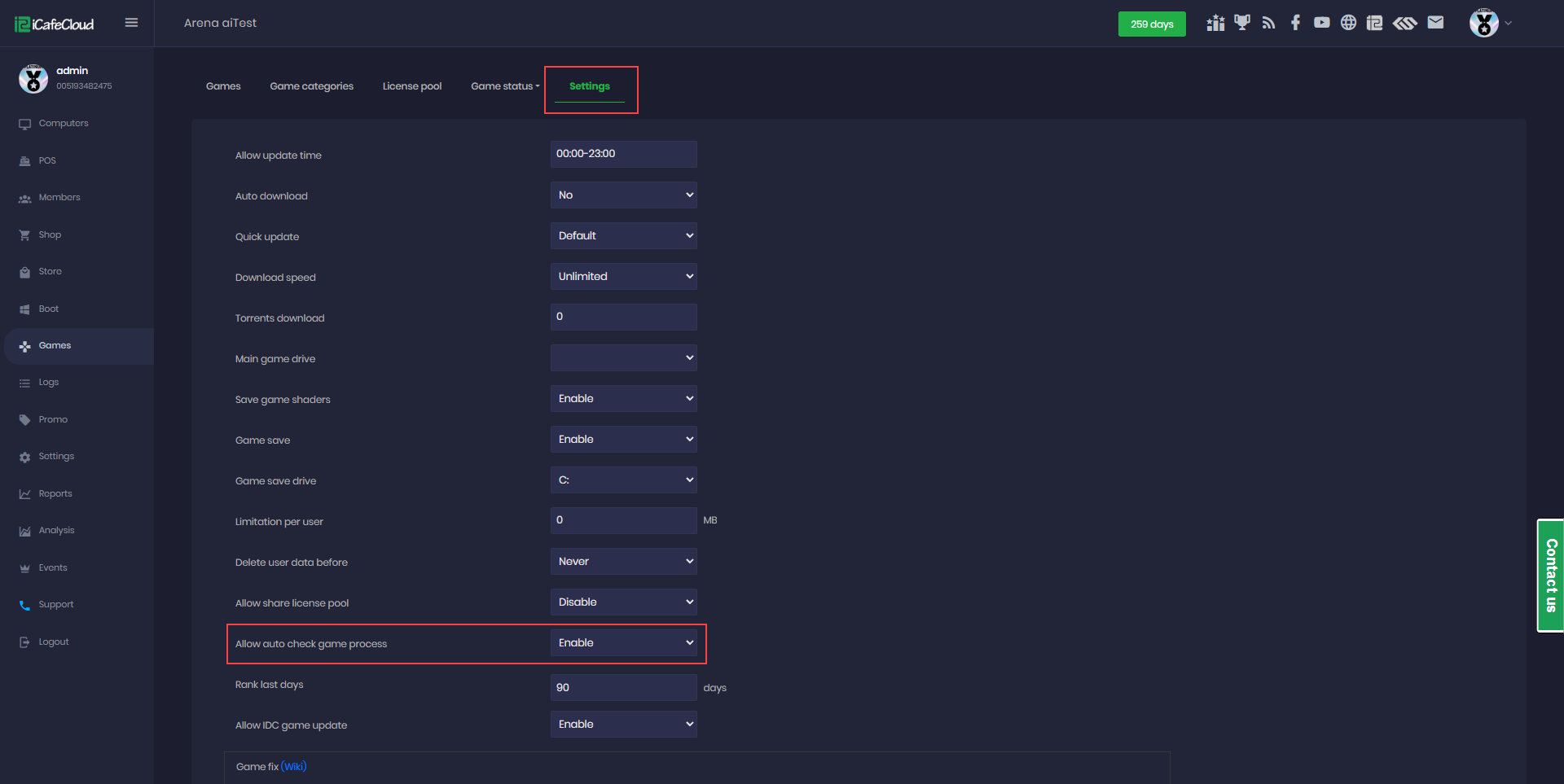1564x784 pixels.
Task: Click the Allow update time field
Action: pyautogui.click(x=623, y=154)
